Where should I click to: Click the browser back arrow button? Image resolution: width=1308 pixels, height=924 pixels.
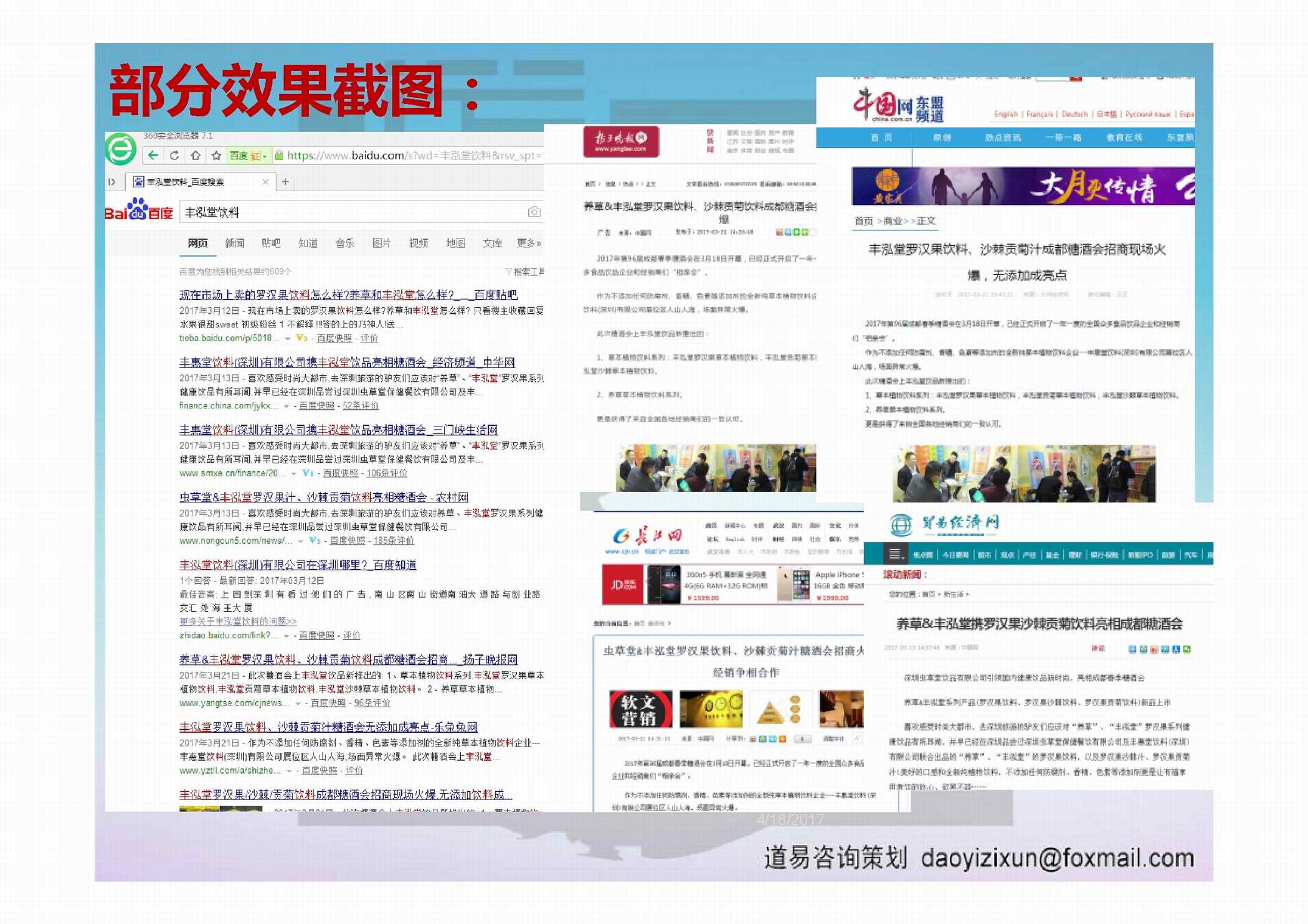(153, 156)
